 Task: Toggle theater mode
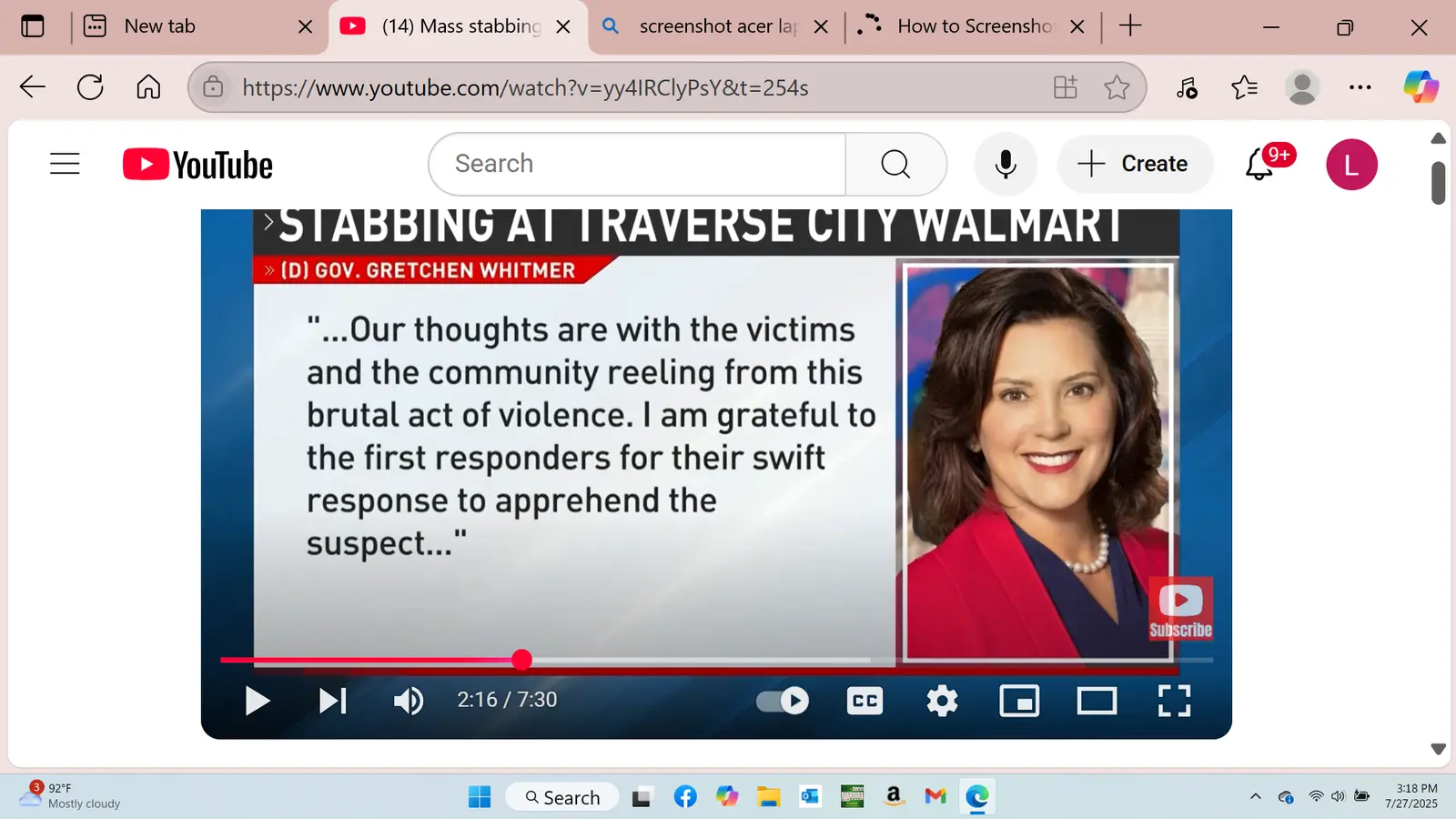tap(1097, 701)
